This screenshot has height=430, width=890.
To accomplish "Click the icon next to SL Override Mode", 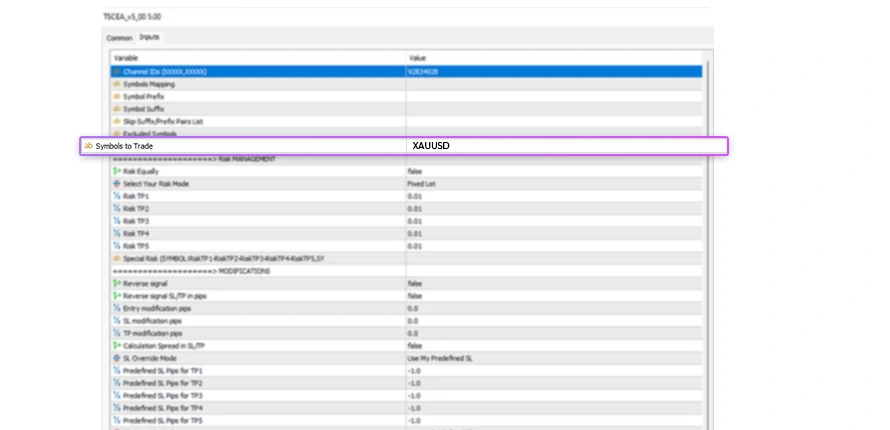I will [x=117, y=358].
